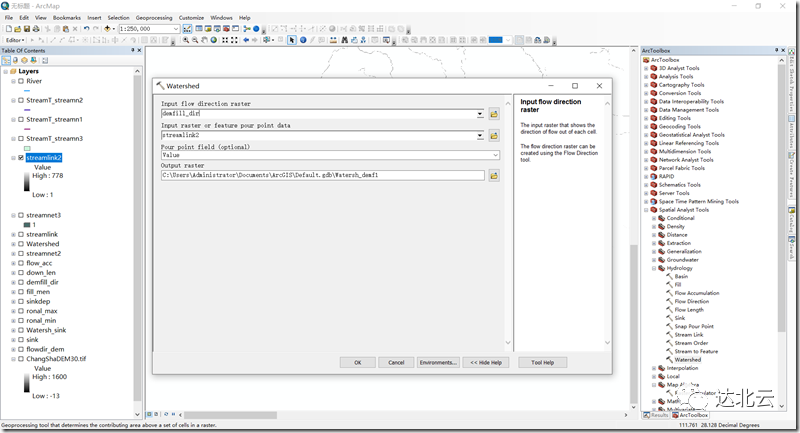Screen dimensions: 800x433
Task: Open the Pour point field dropdown
Action: click(x=495, y=155)
